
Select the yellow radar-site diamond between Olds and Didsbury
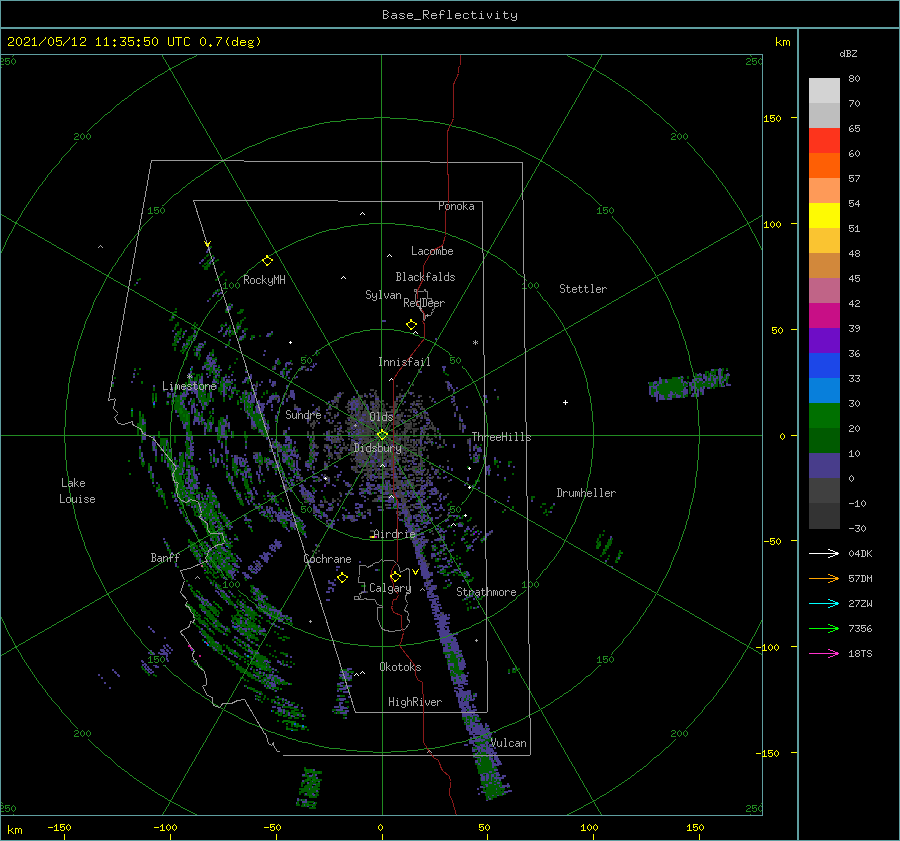pyautogui.click(x=382, y=435)
